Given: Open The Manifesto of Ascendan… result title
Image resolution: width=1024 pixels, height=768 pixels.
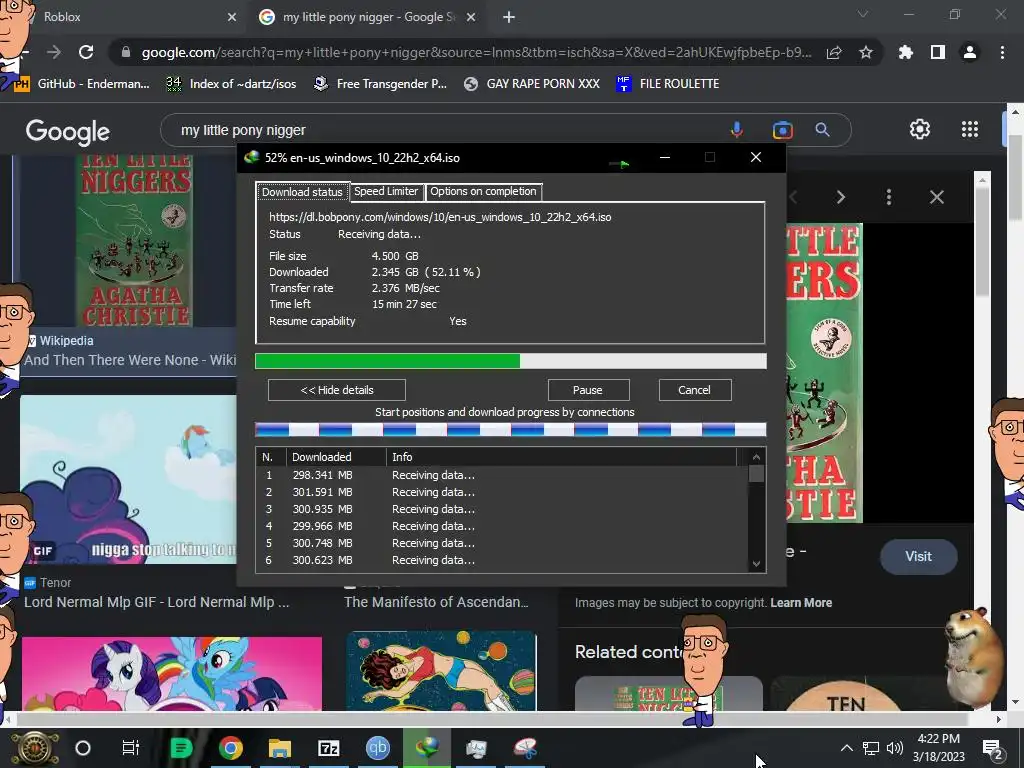Looking at the screenshot, I should [x=436, y=602].
